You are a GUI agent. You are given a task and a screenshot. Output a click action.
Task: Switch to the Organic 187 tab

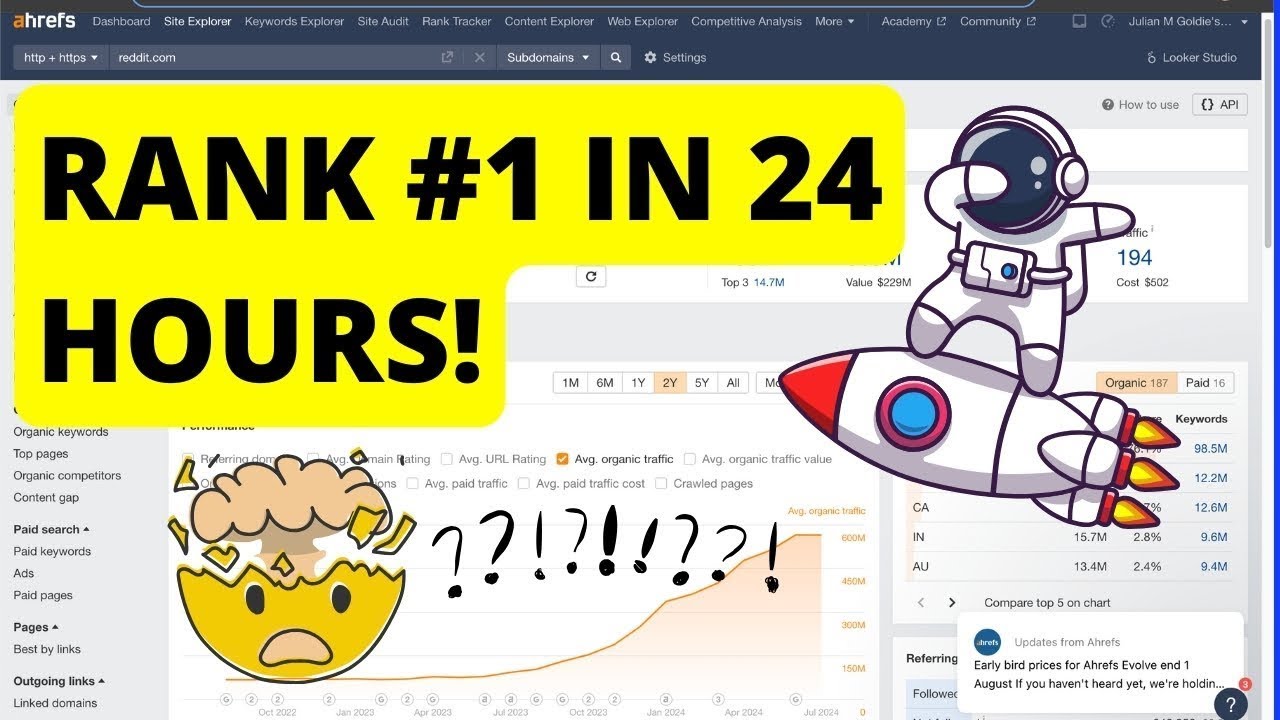(1137, 382)
